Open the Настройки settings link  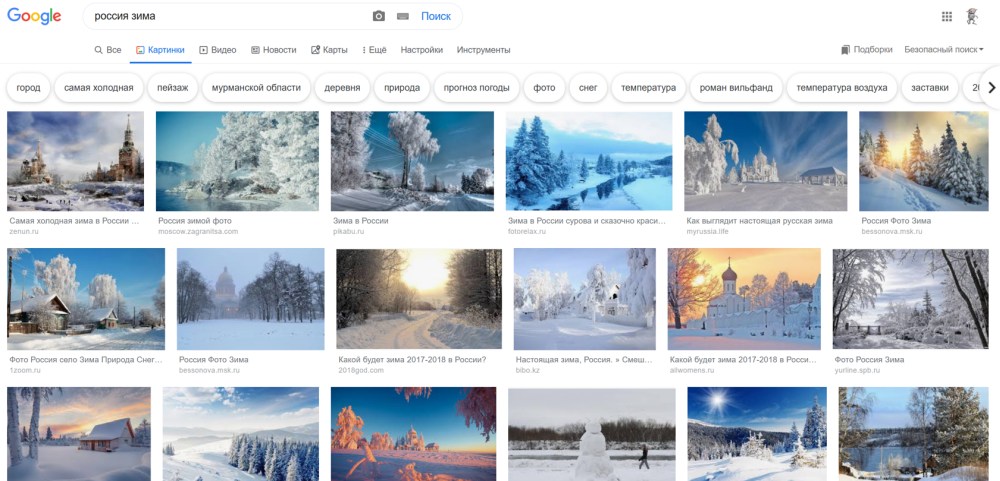[x=421, y=50]
